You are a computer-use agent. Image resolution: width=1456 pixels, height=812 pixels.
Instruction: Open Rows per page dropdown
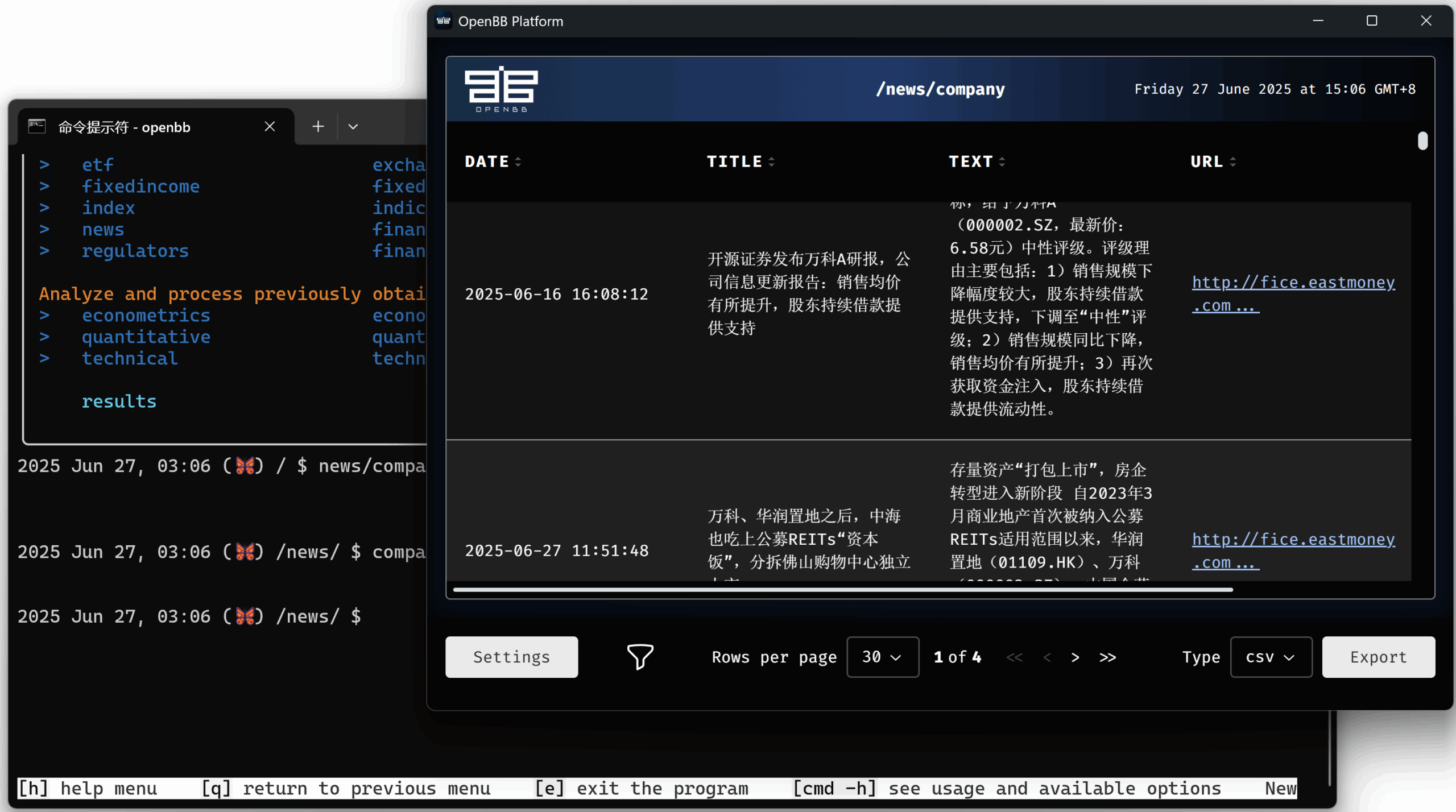point(882,657)
